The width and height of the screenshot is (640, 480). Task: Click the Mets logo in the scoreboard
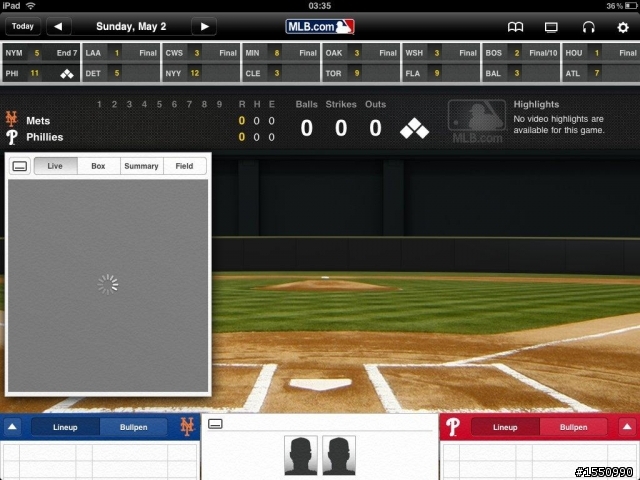coord(11,119)
